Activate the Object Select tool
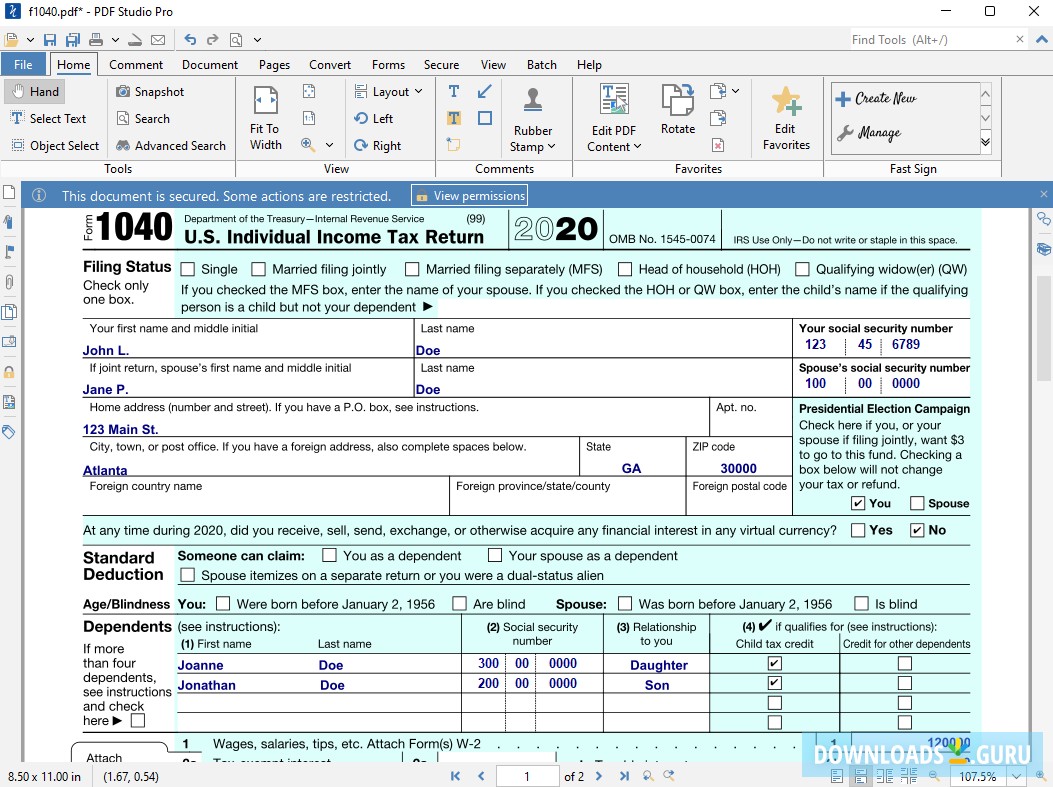Viewport: 1053px width, 787px height. tap(55, 146)
